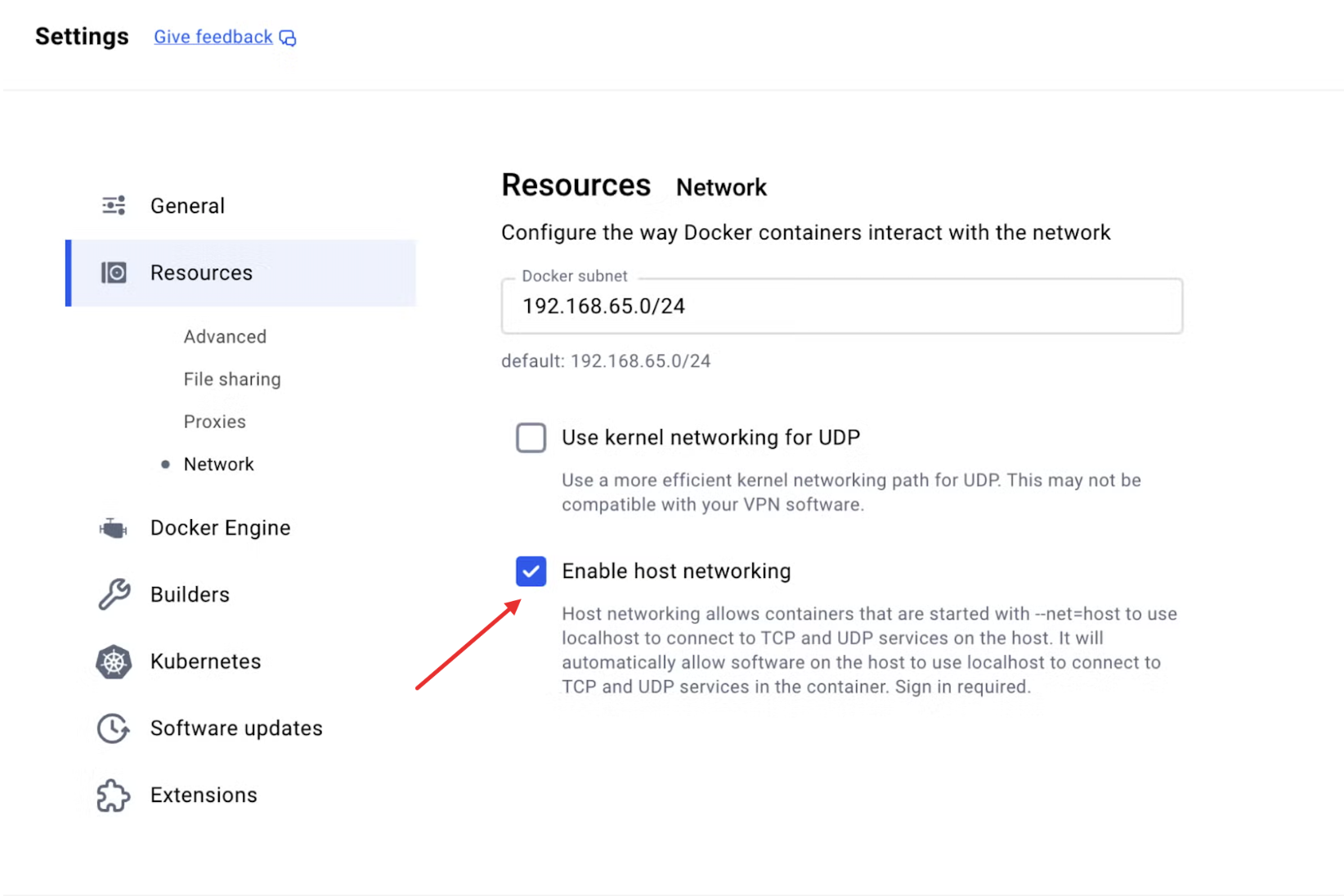
Task: Click the Enable host networking label
Action: pos(676,571)
